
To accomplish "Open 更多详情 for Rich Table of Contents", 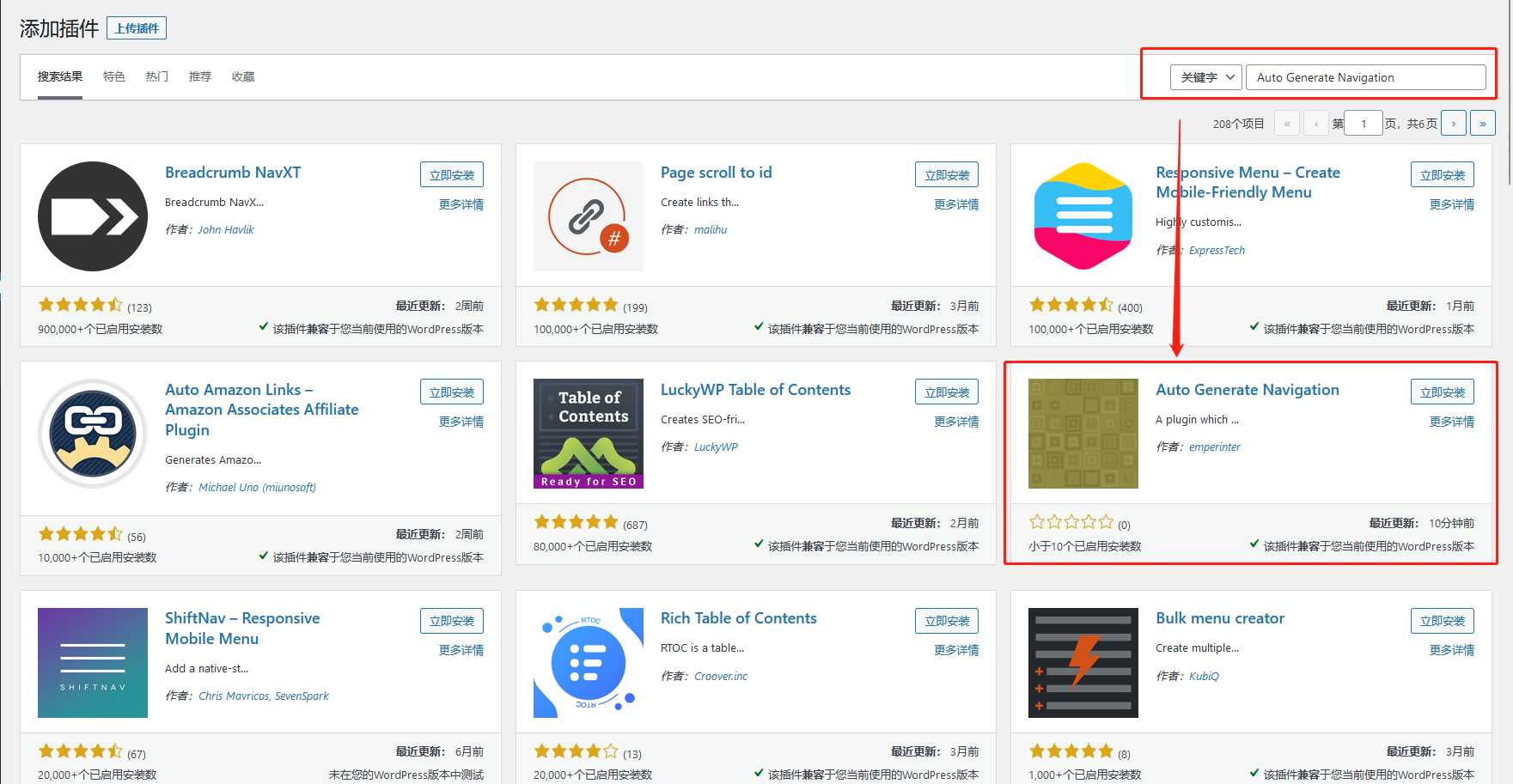I will click(x=956, y=650).
